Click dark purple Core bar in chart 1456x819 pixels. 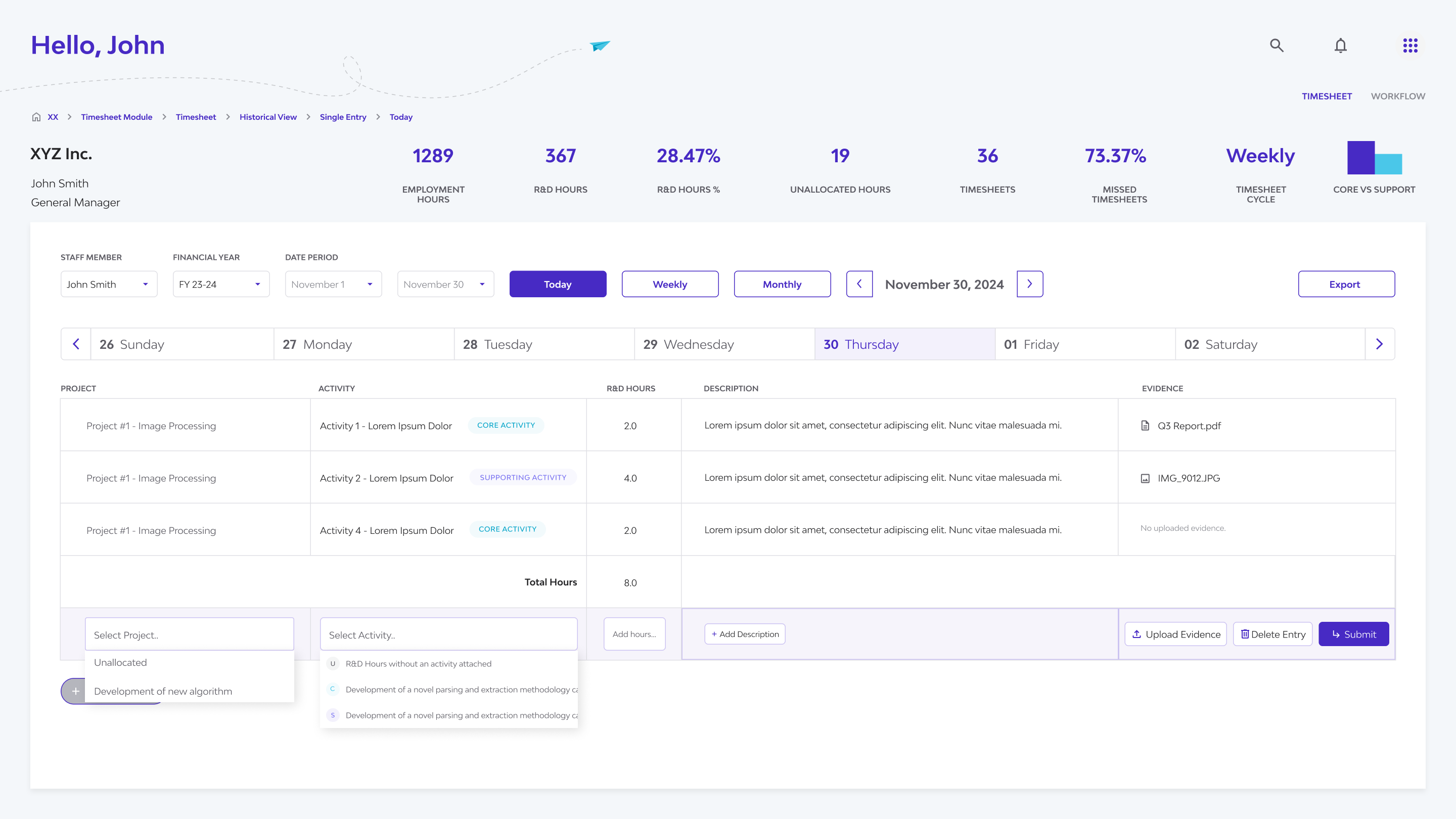pyautogui.click(x=1361, y=158)
